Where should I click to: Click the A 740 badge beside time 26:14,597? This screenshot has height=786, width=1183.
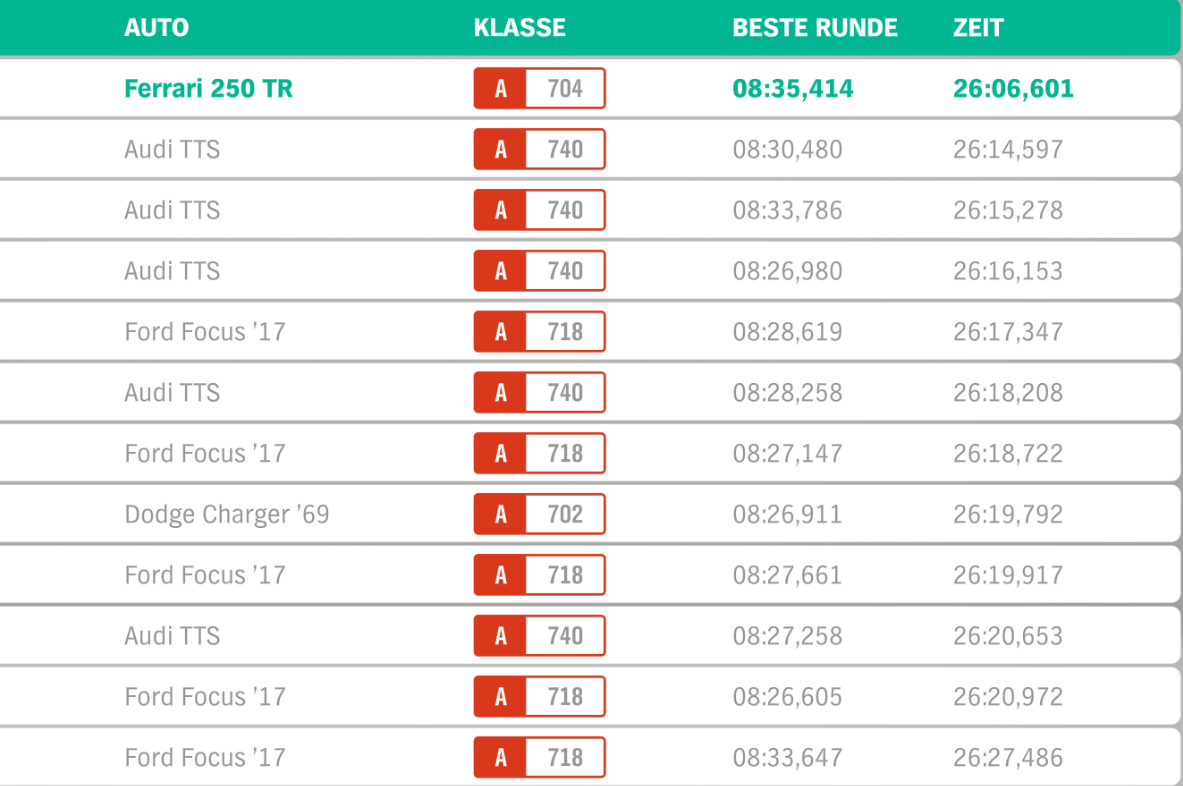click(539, 150)
